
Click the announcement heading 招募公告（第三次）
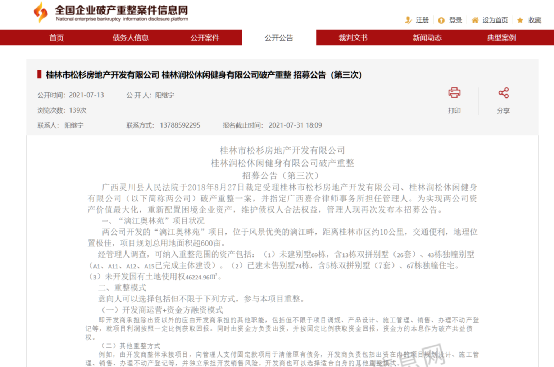281,176
